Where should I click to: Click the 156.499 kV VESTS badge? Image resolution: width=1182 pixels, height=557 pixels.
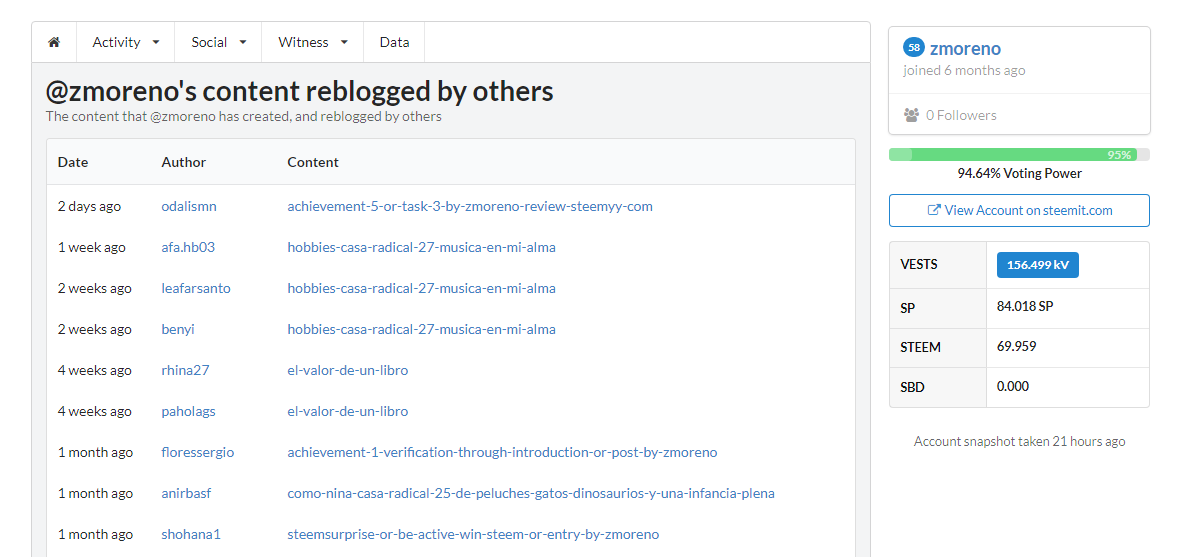(1037, 265)
